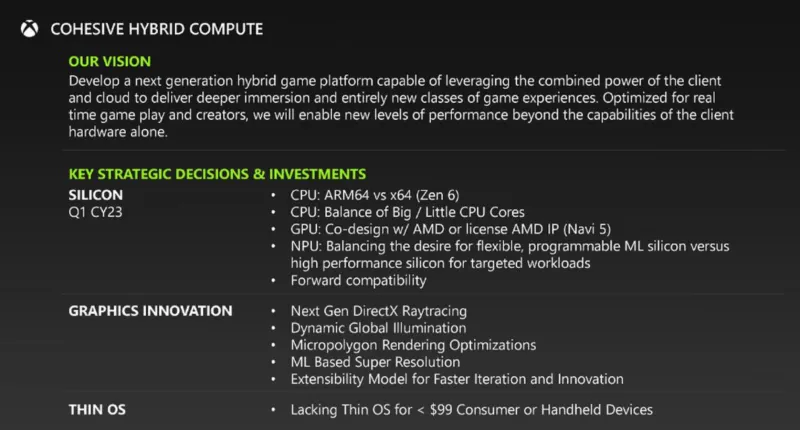Select the Our Vision heading
Viewport: 800px width, 430px height.
click(110, 61)
